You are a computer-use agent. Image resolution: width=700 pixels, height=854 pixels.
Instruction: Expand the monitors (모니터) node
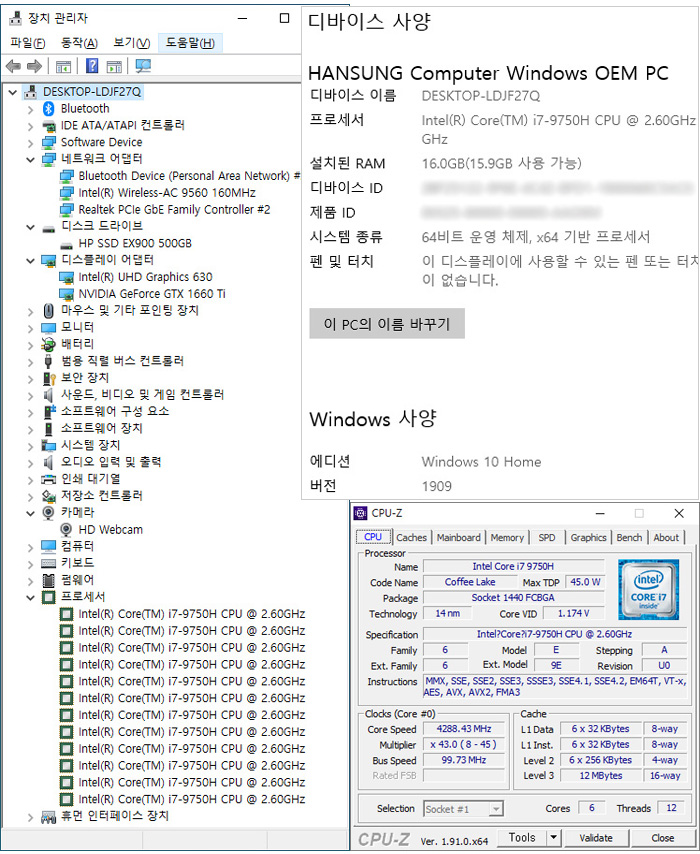pyautogui.click(x=31, y=328)
